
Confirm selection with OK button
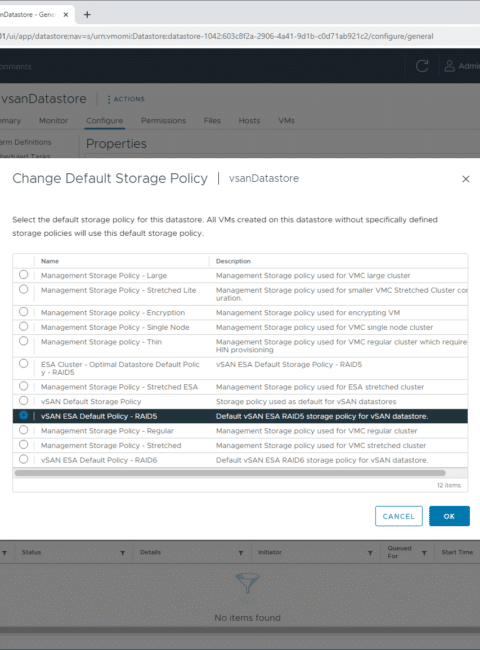(x=449, y=516)
